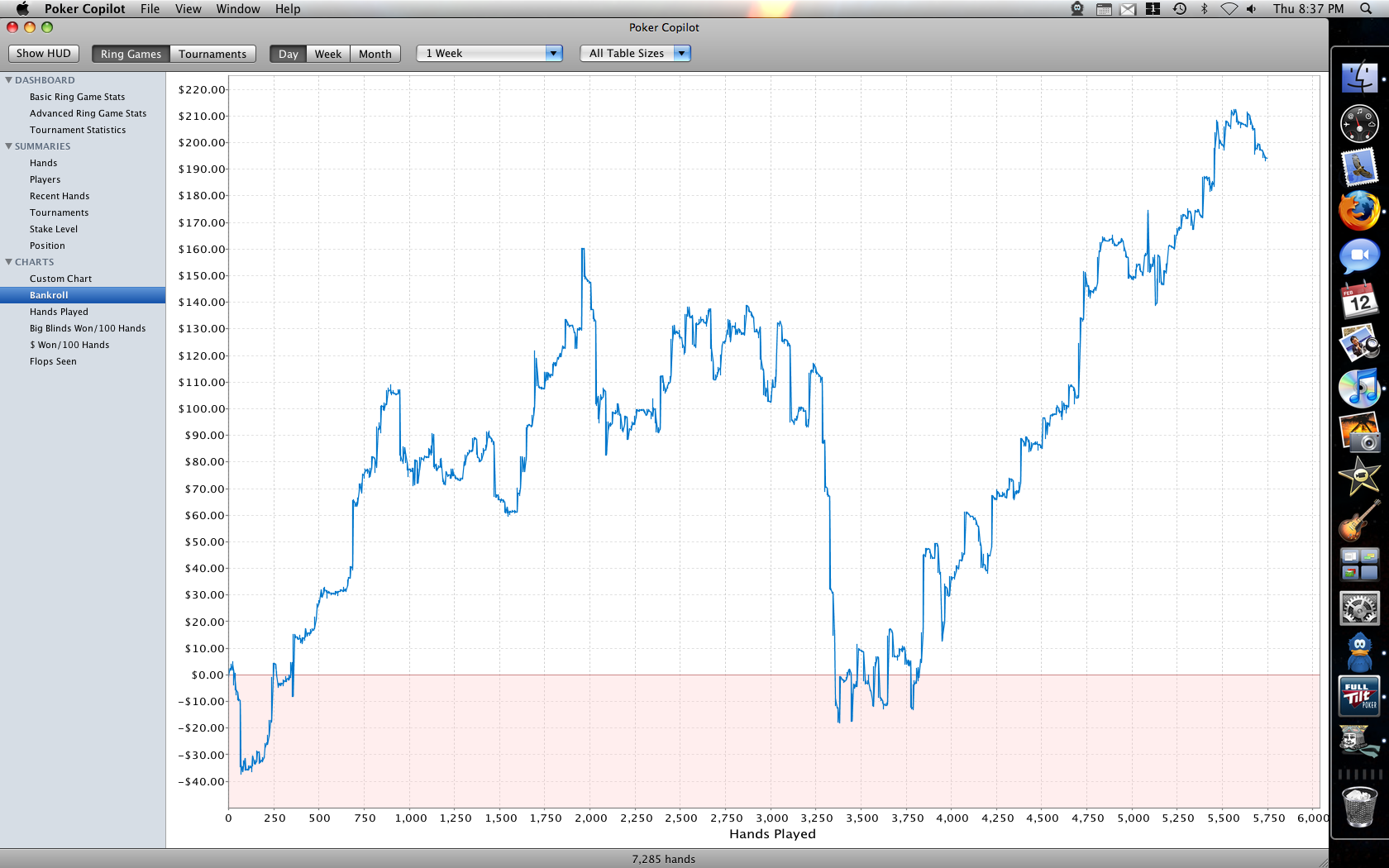This screenshot has width=1389, height=868.
Task: Open the Apple menu
Action: [x=22, y=8]
